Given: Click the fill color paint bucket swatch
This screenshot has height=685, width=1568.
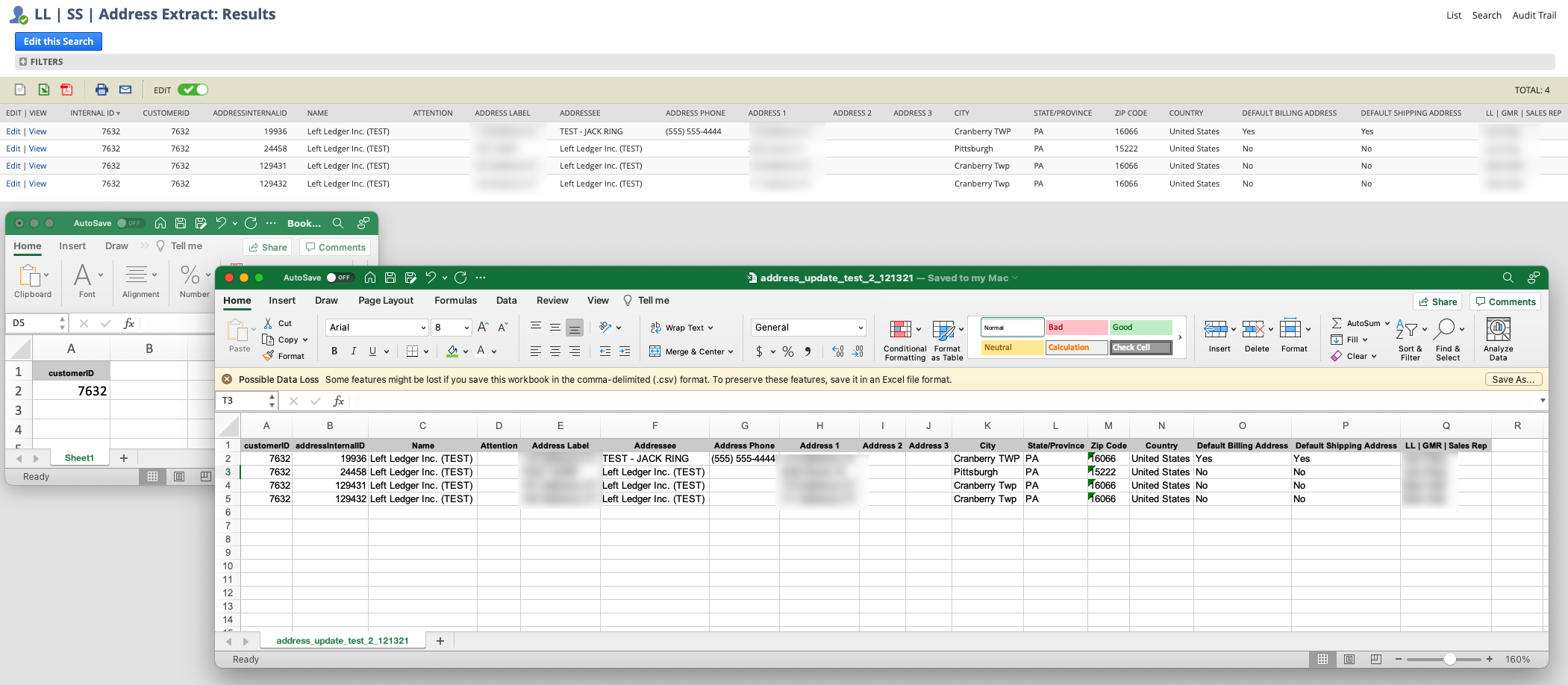Looking at the screenshot, I should coord(452,351).
